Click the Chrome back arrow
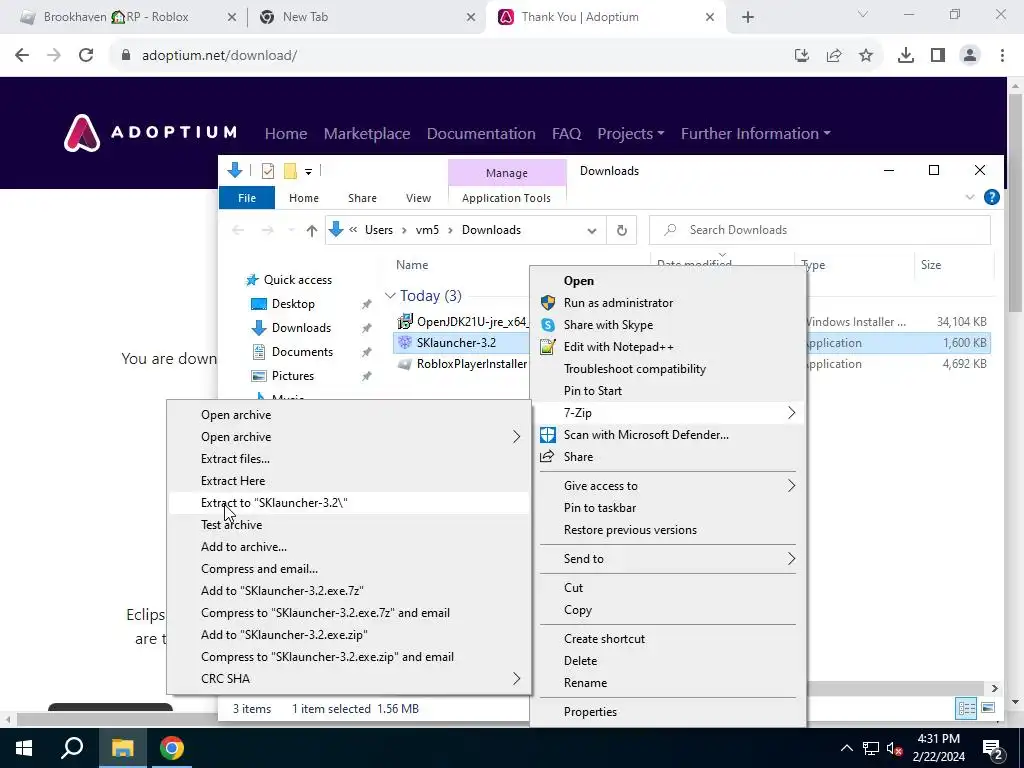Viewport: 1024px width, 768px height. coord(22,56)
